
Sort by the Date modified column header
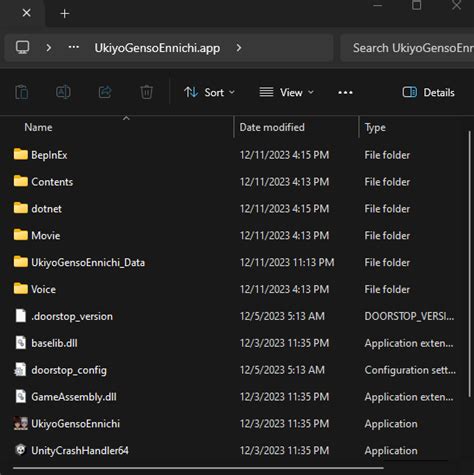pos(272,127)
